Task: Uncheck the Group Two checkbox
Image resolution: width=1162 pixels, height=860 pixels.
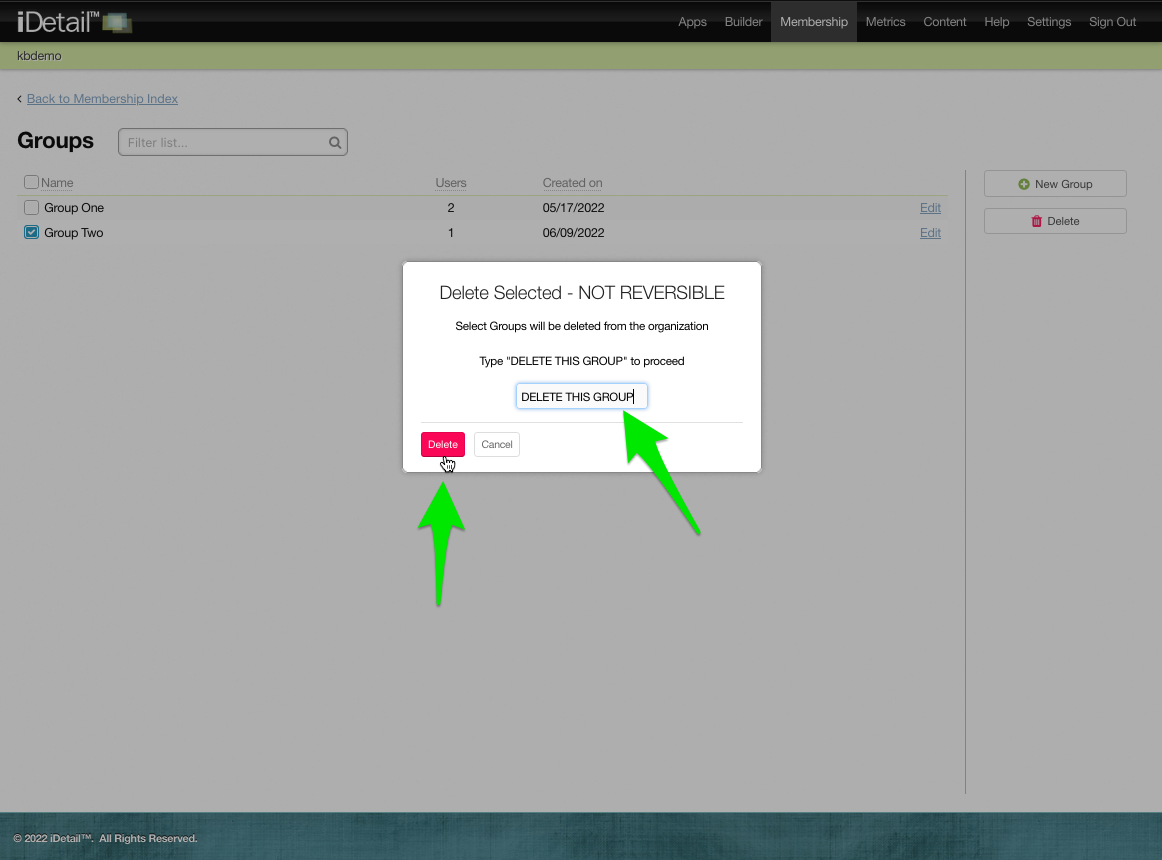Action: 31,232
